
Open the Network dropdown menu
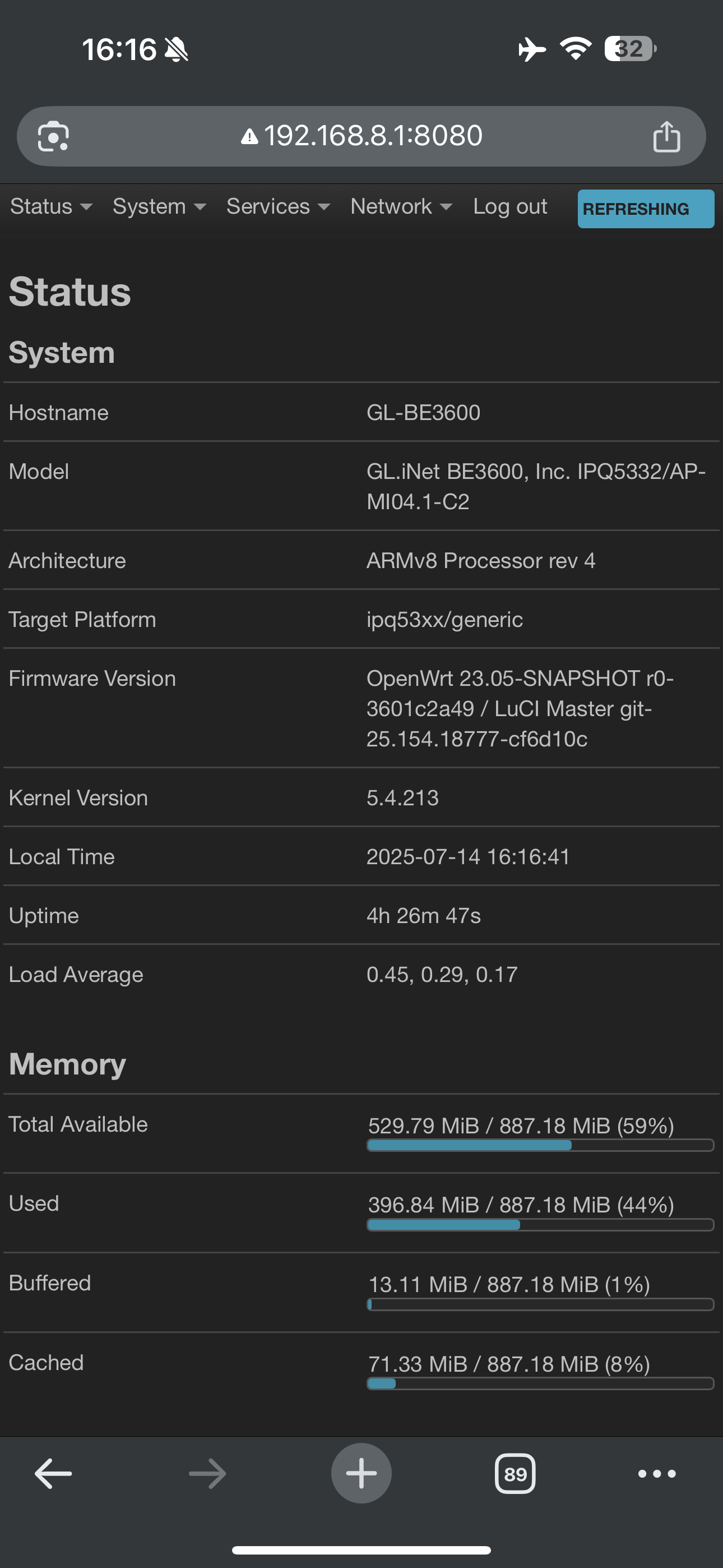pos(401,206)
